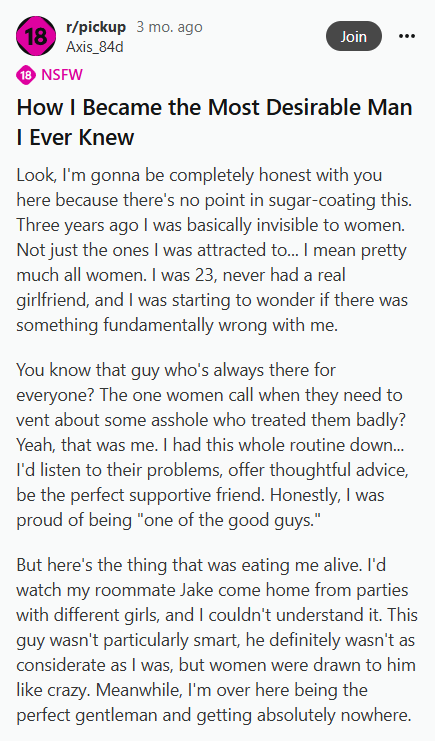Open the 'How I Became the Most Desirable Man' title

(215, 122)
